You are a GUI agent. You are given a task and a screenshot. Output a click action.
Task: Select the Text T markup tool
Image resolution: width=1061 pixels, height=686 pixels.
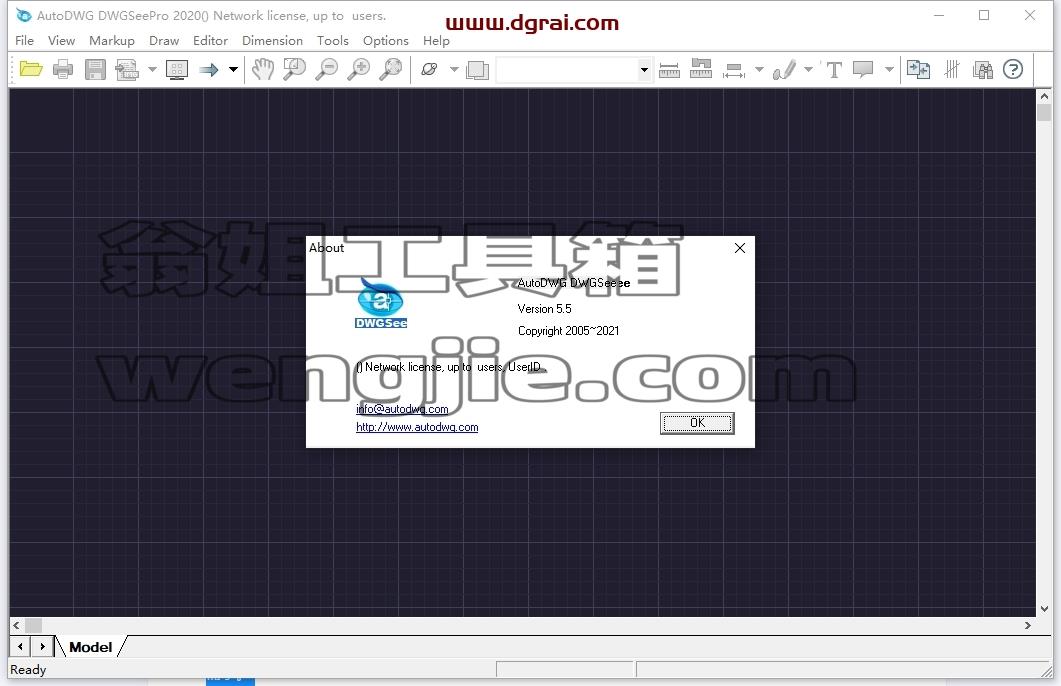point(834,69)
